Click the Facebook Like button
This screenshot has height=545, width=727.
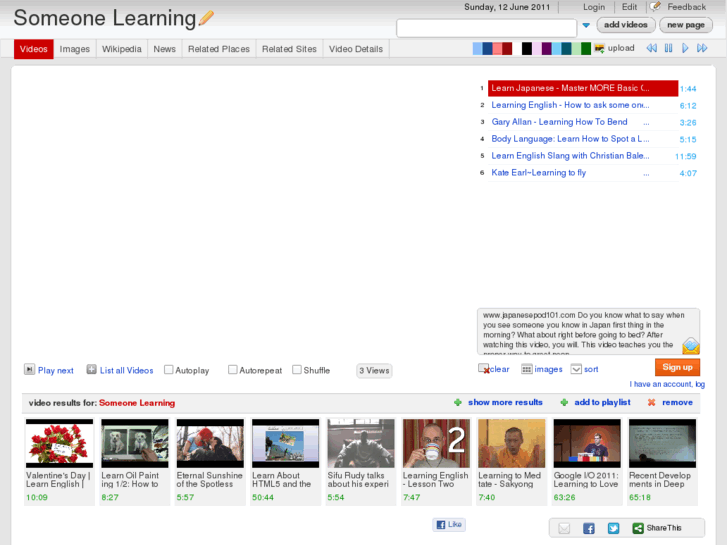point(449,525)
